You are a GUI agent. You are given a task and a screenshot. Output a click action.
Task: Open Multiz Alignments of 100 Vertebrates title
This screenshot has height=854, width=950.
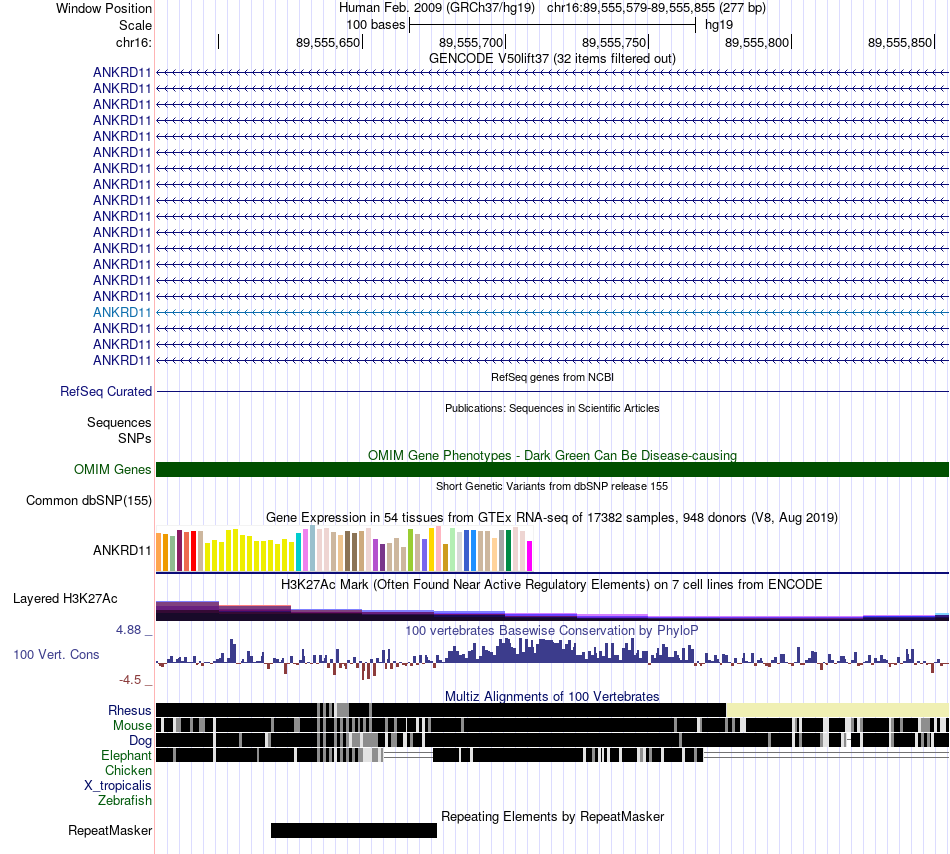tap(552, 697)
